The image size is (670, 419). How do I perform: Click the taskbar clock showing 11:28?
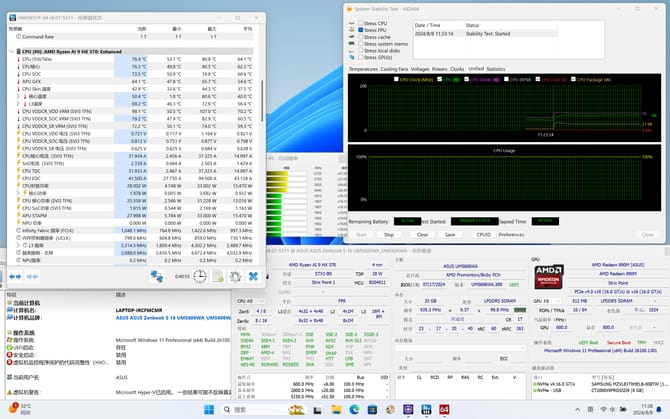pos(643,409)
